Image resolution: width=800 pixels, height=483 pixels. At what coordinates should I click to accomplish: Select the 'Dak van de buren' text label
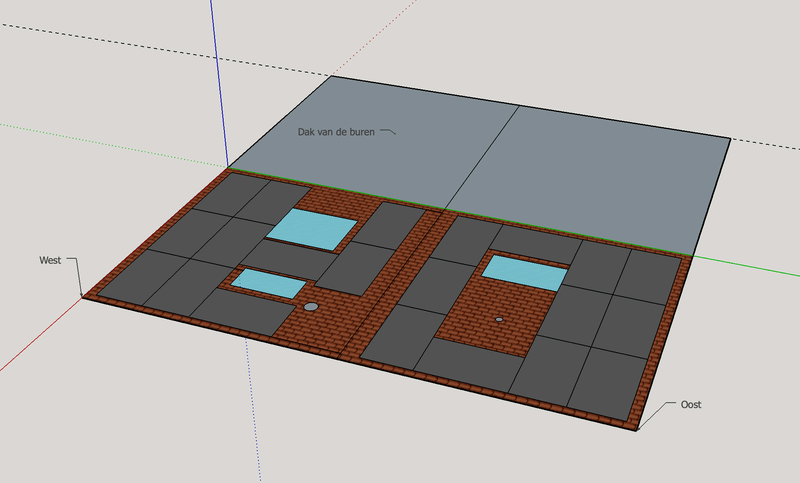[x=336, y=132]
